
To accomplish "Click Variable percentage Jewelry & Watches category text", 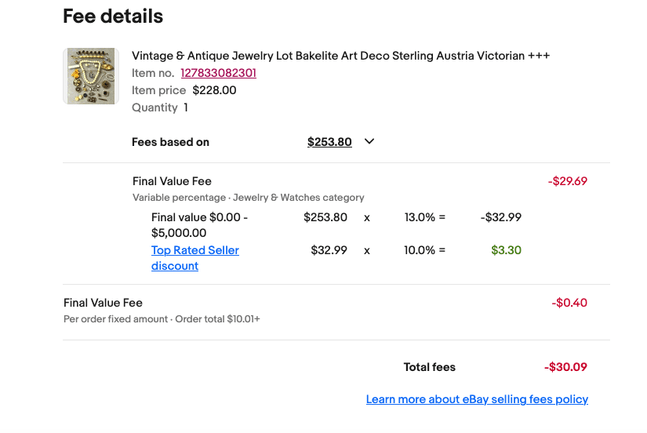I will click(x=248, y=198).
